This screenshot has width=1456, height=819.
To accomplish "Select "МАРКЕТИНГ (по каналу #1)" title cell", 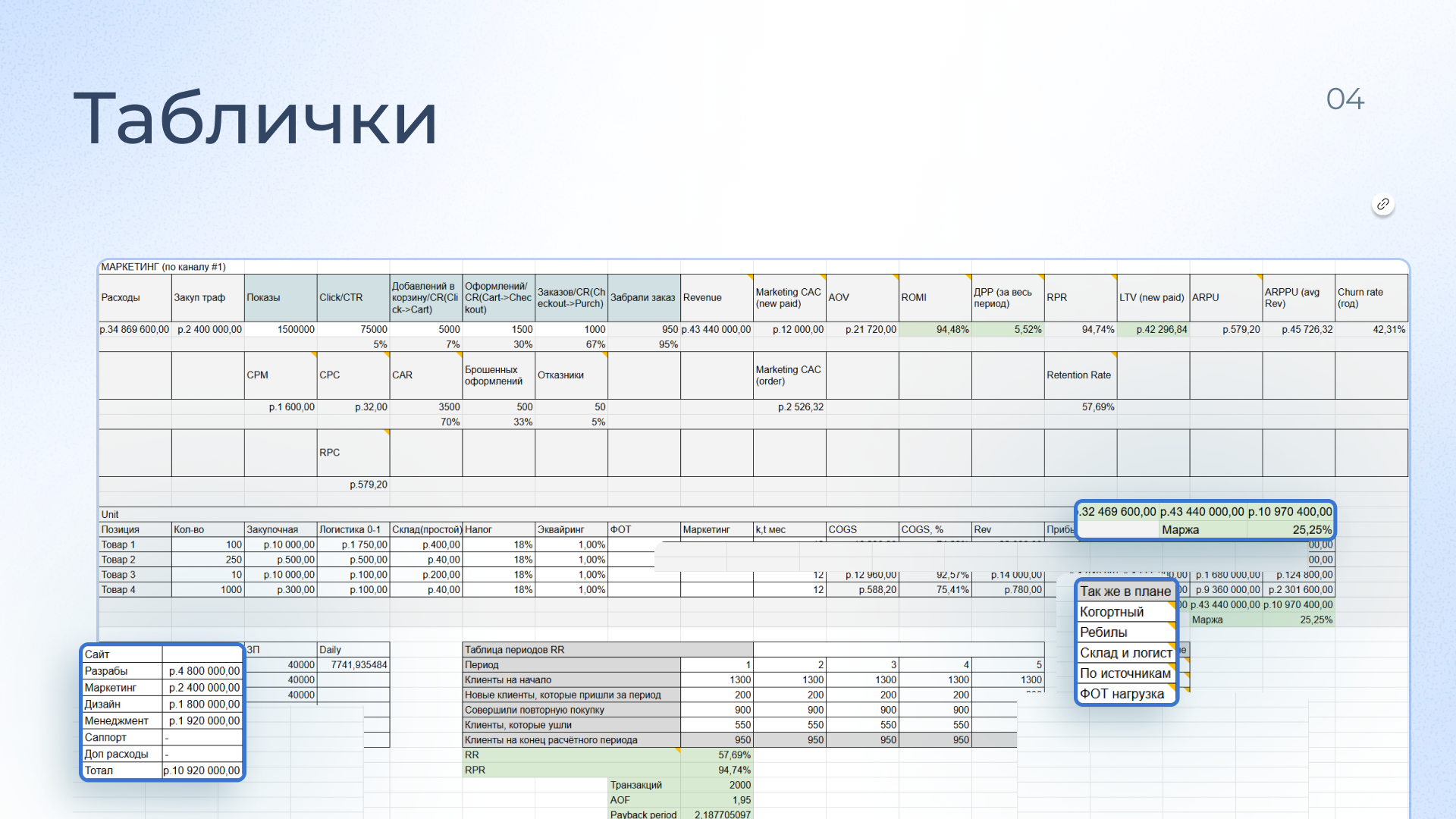I will 163,267.
